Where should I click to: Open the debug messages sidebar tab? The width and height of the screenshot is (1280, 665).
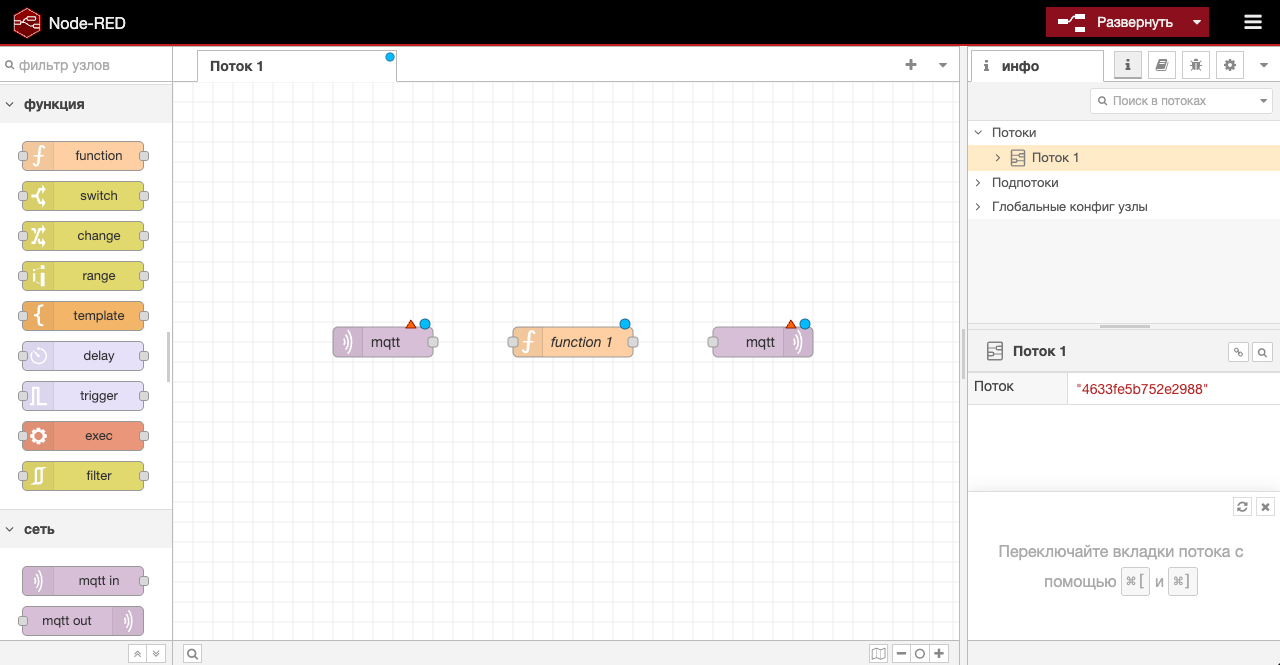pos(1195,65)
